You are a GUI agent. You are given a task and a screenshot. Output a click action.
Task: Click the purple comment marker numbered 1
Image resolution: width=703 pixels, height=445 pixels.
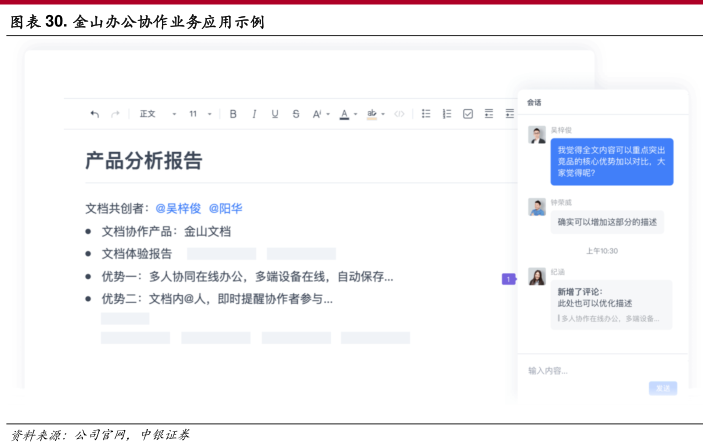coord(508,279)
